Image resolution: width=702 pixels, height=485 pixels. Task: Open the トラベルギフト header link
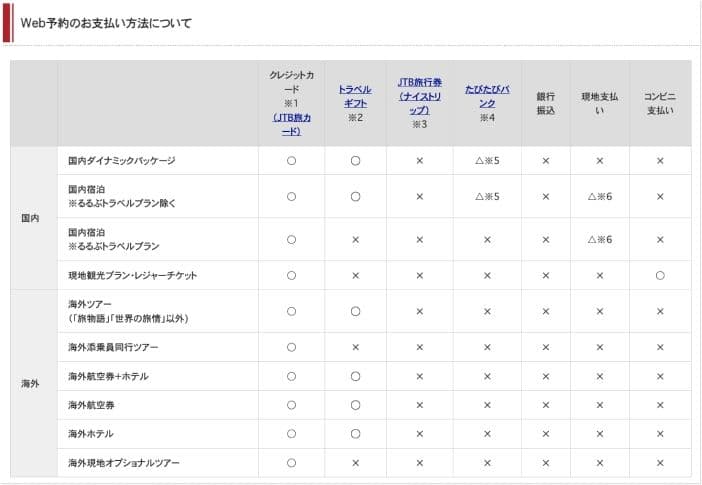(355, 96)
